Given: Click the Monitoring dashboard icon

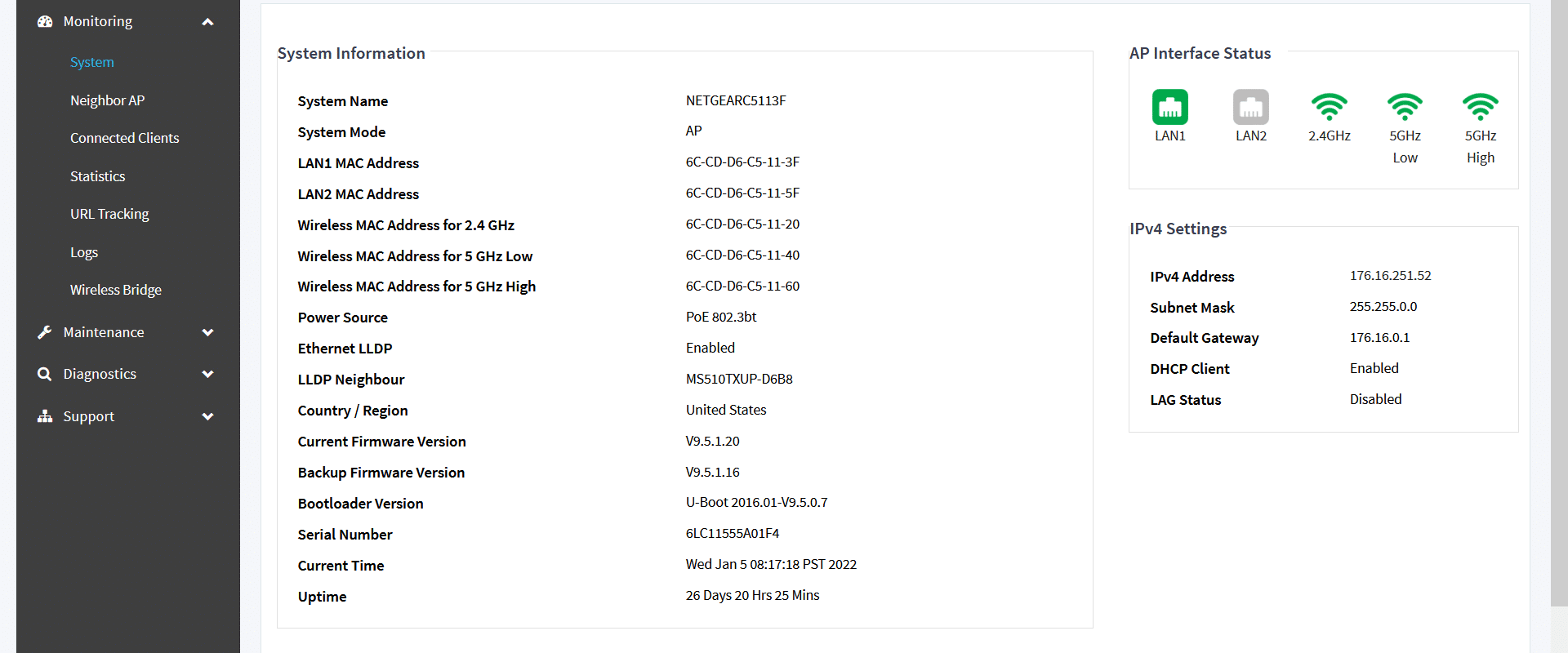Looking at the screenshot, I should click(45, 21).
